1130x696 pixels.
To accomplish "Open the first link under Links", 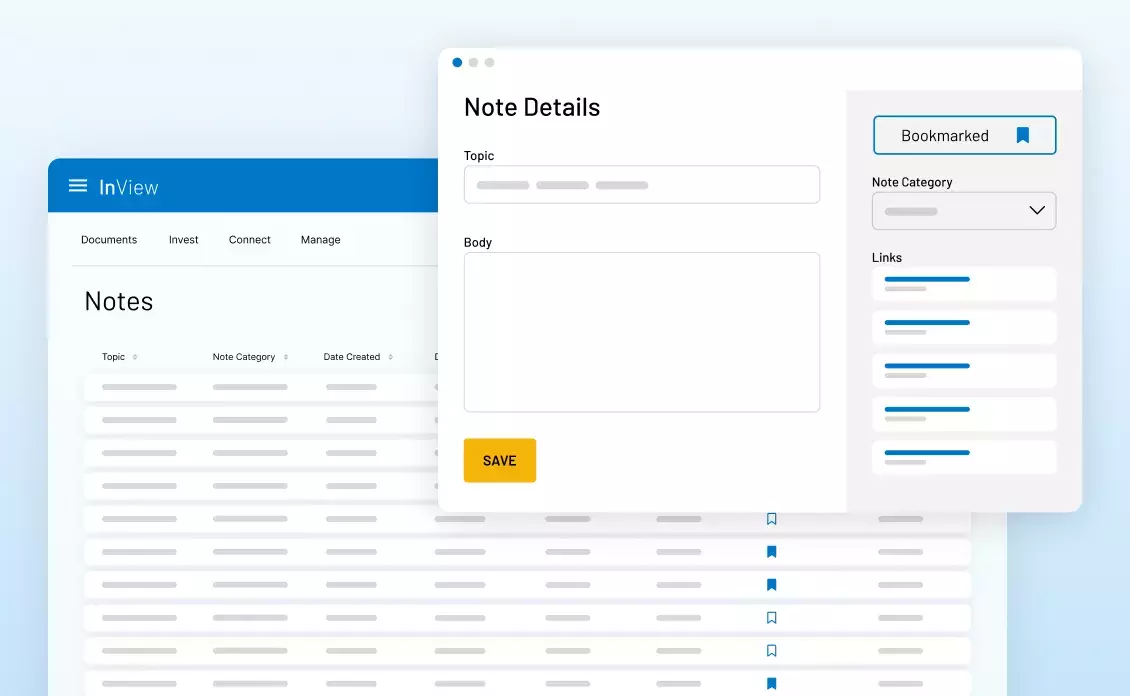I will pyautogui.click(x=963, y=283).
